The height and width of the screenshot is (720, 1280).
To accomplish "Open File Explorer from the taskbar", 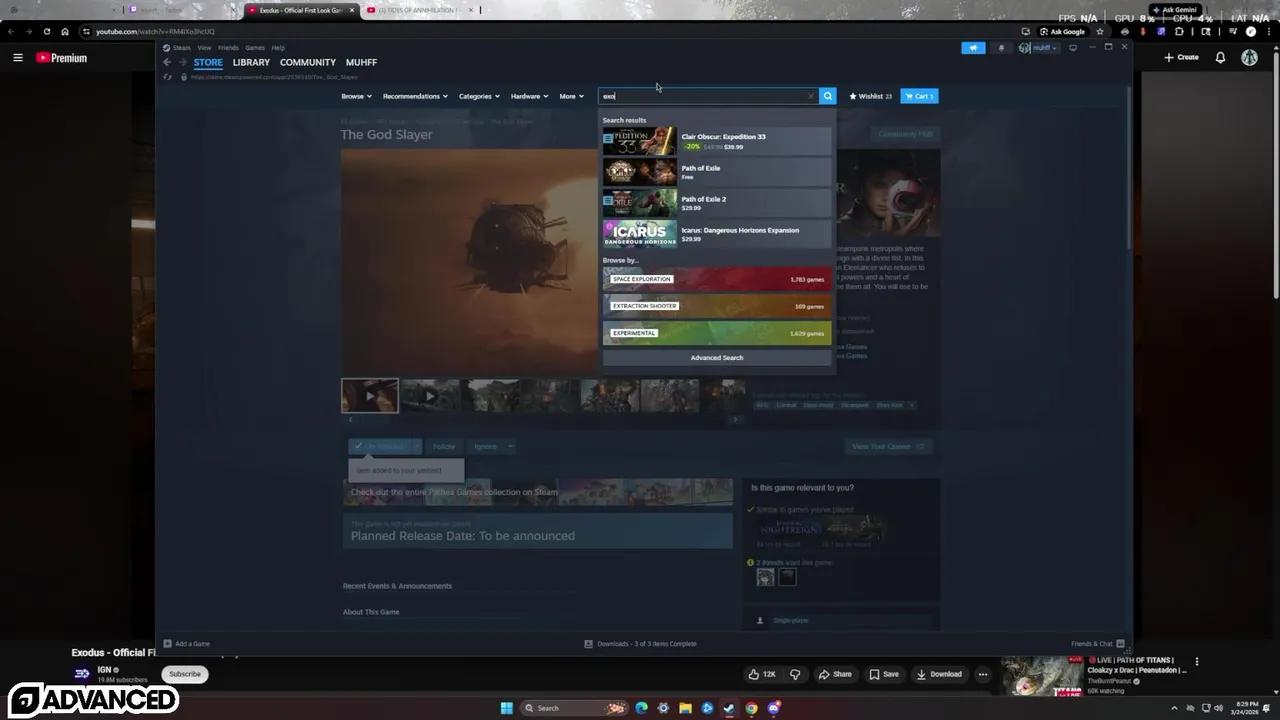I will [x=685, y=708].
